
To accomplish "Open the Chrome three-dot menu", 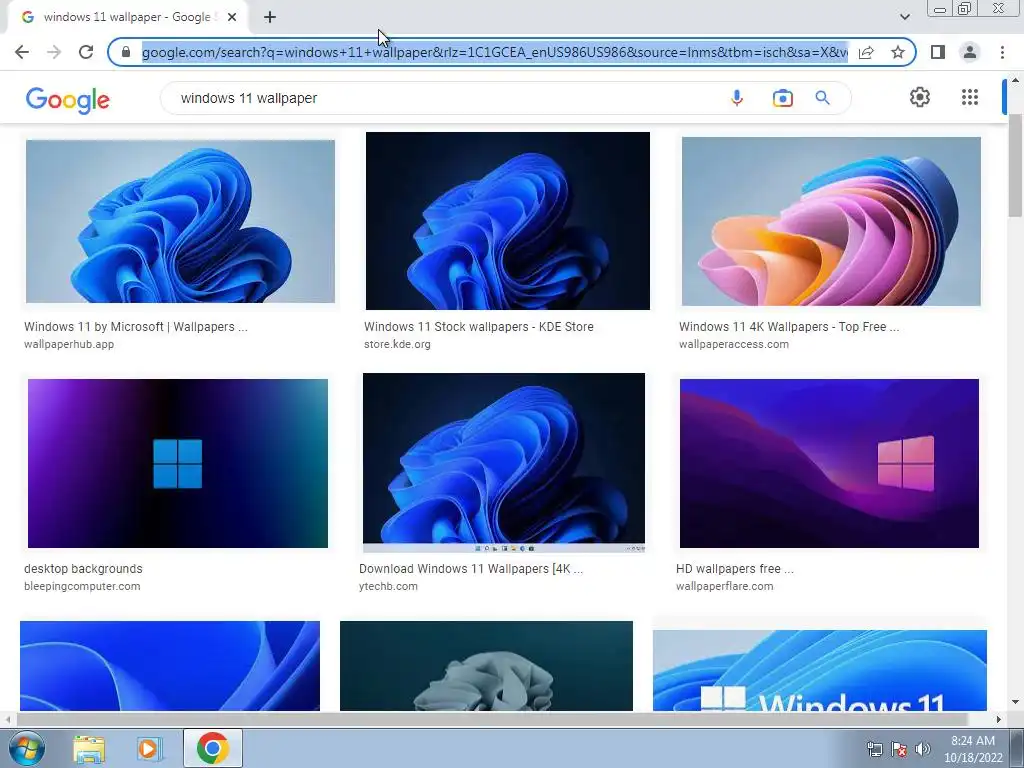I will click(x=1002, y=52).
